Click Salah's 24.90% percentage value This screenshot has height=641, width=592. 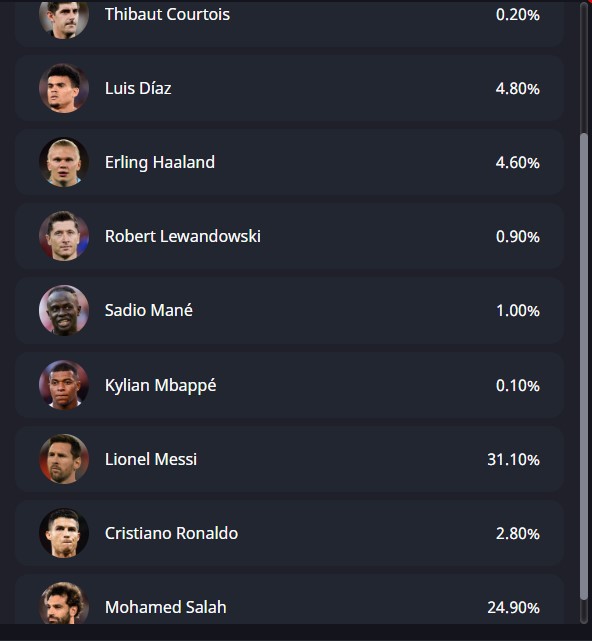[x=514, y=607]
